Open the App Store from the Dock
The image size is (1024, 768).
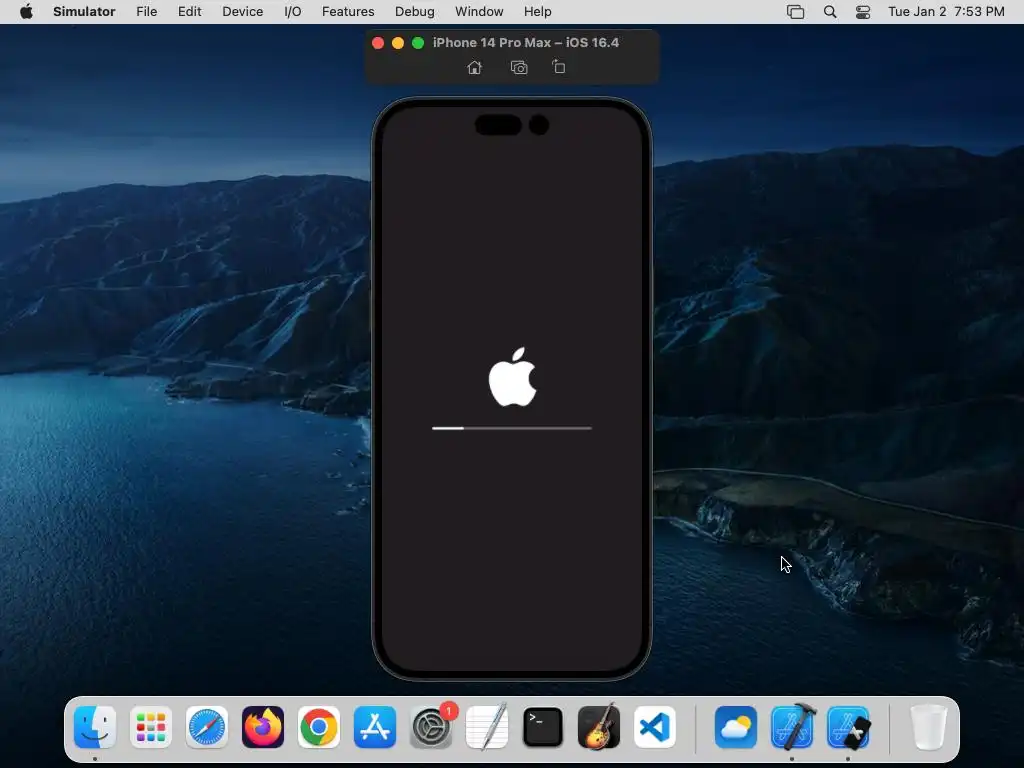tap(375, 727)
